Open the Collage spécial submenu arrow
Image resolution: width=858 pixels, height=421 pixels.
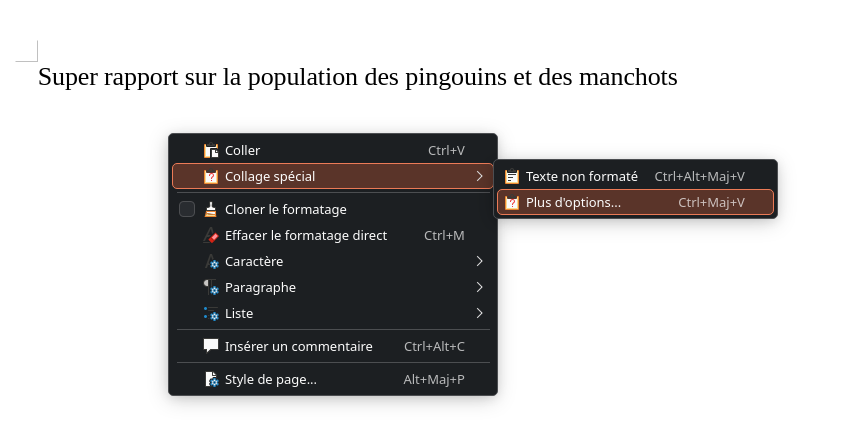coord(480,176)
